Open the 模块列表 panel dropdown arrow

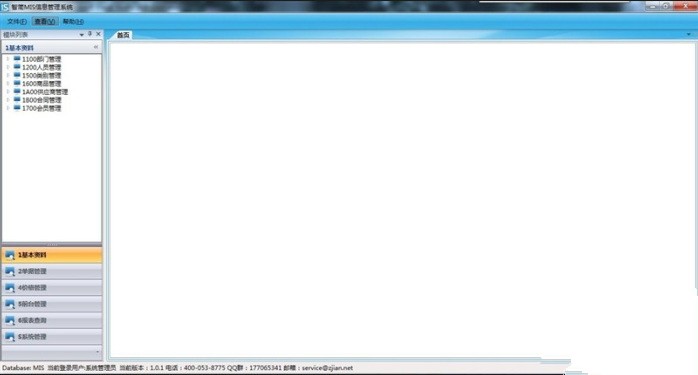tap(81, 34)
